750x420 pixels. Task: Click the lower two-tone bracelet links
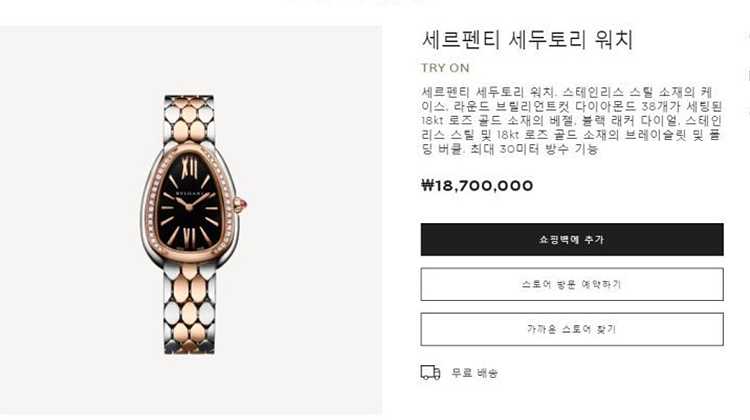click(189, 309)
